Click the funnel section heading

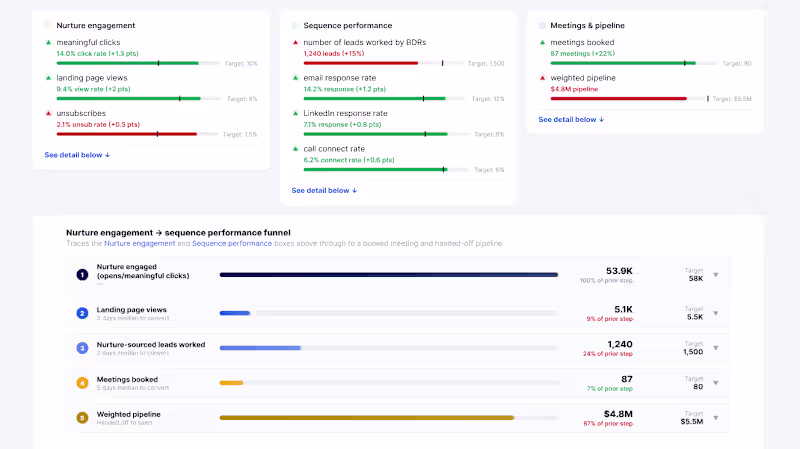[178, 233]
